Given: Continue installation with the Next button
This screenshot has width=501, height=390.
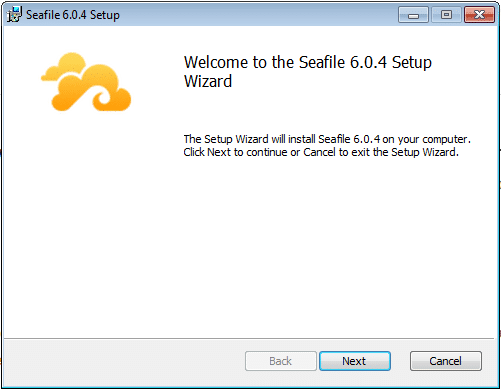Looking at the screenshot, I should click(355, 361).
